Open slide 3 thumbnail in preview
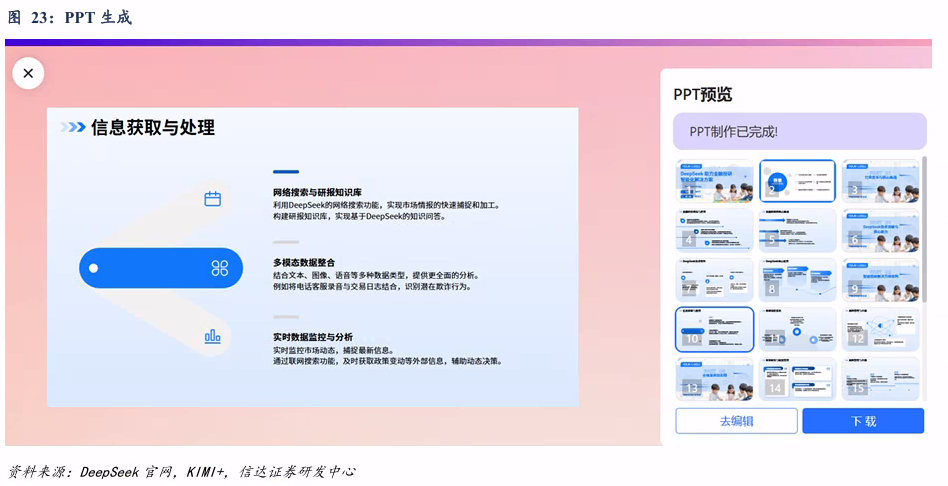The image size is (948, 486). 880,181
